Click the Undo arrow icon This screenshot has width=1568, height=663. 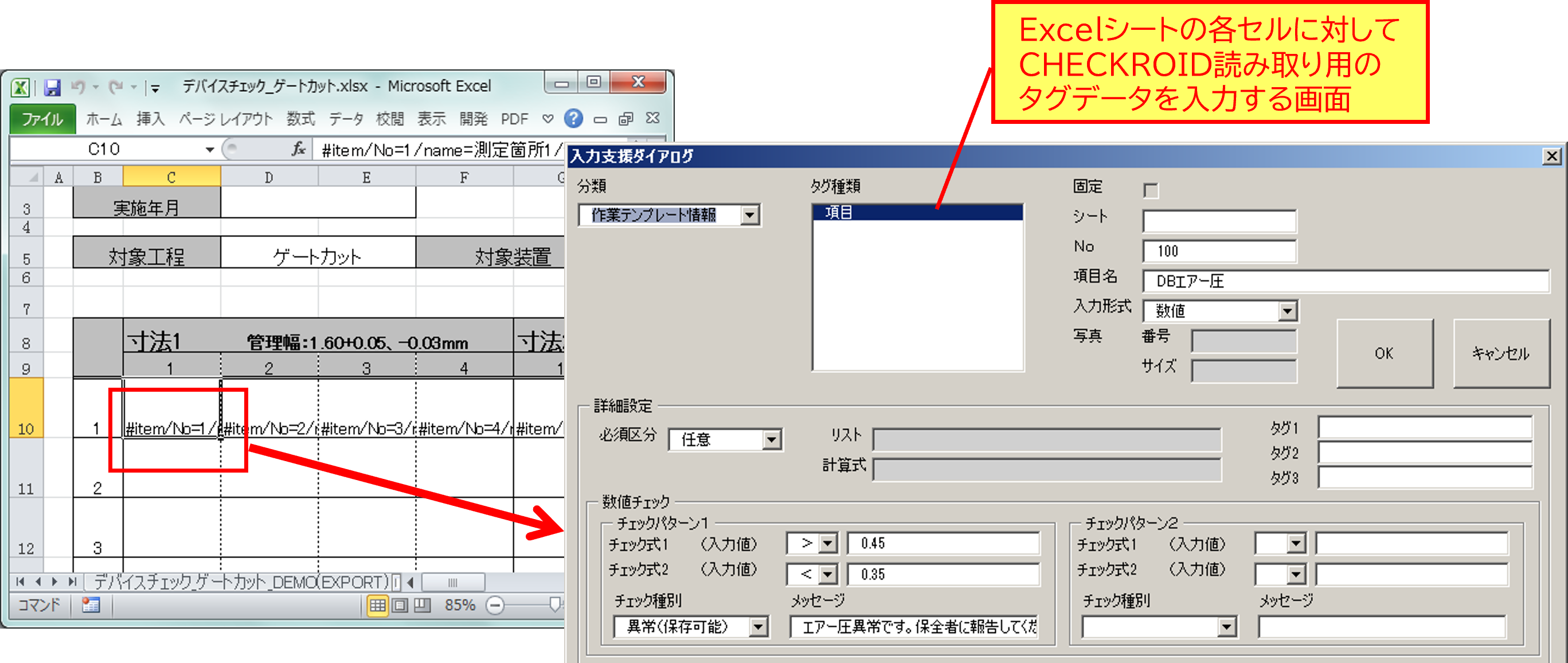click(x=78, y=88)
